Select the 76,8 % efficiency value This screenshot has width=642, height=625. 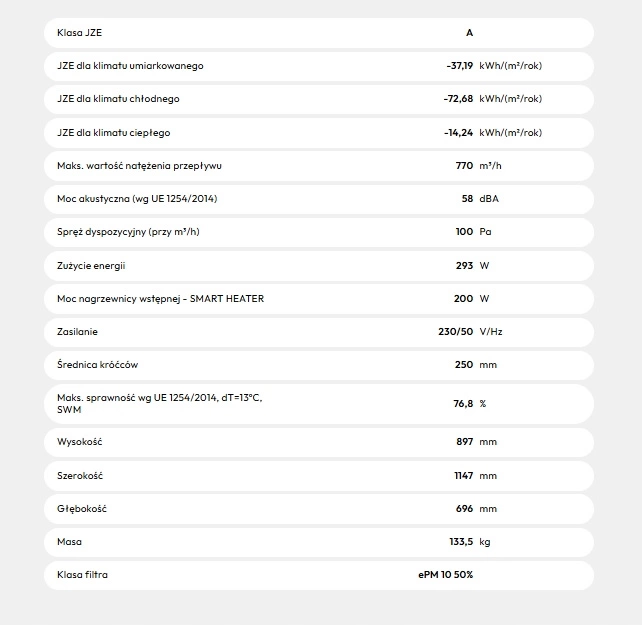(463, 404)
